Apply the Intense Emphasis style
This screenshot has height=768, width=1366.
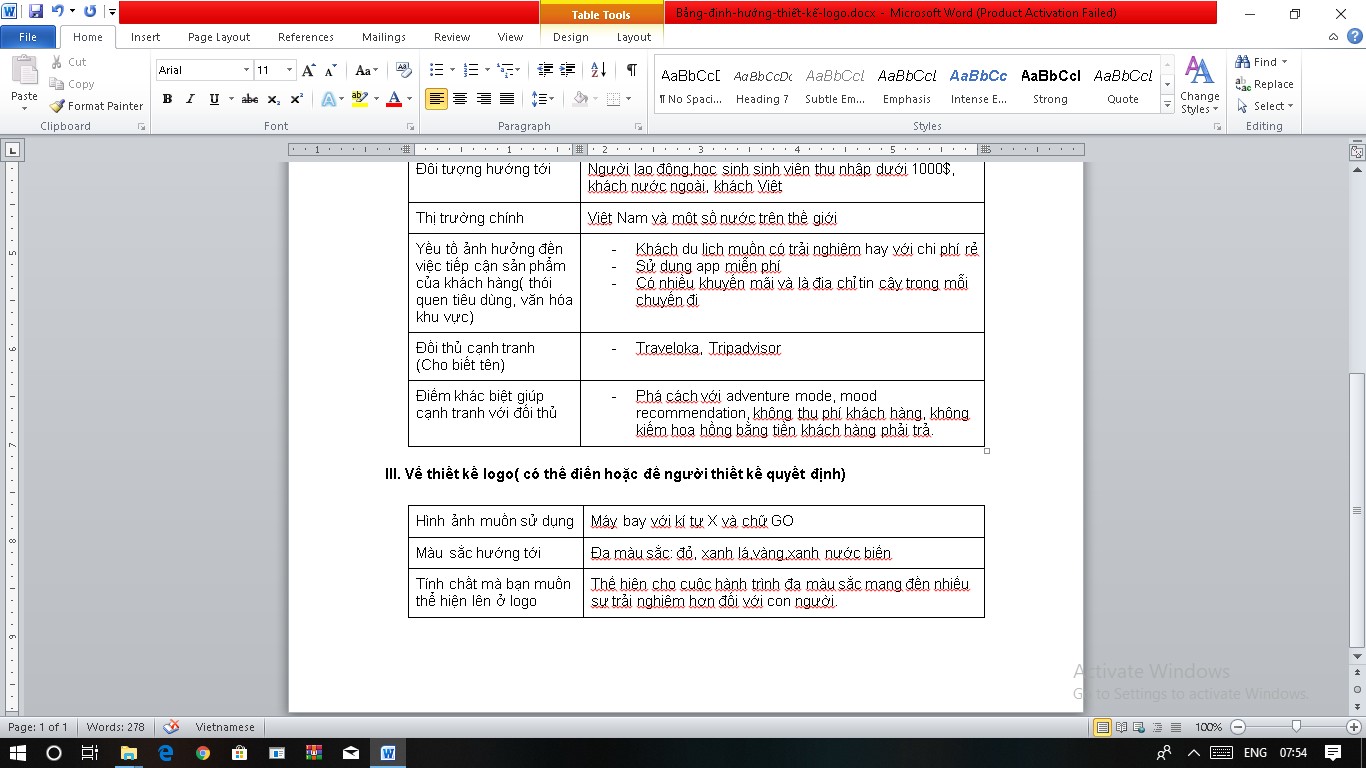978,85
